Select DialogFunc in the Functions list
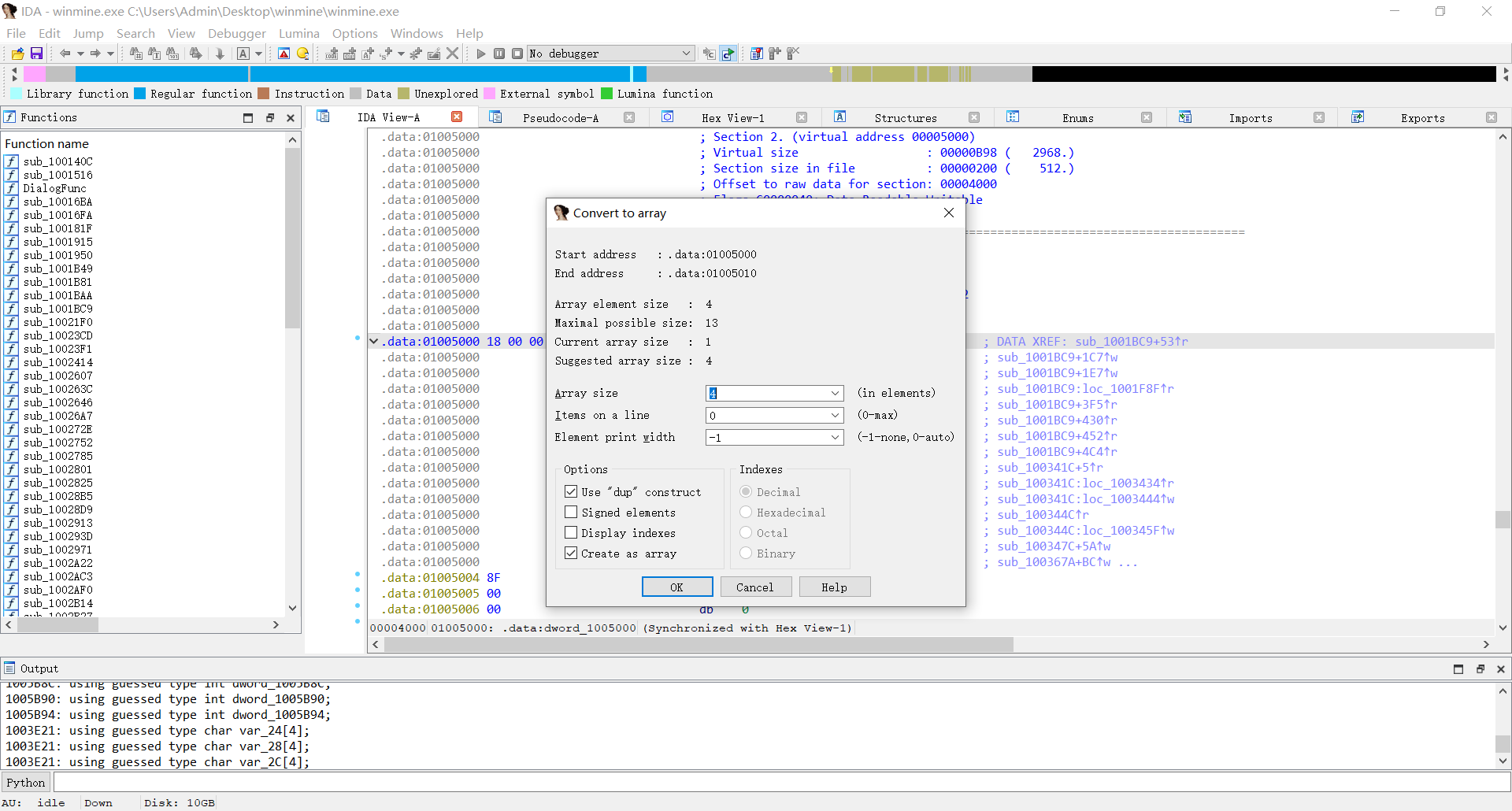Image resolution: width=1512 pixels, height=811 pixels. 54,188
